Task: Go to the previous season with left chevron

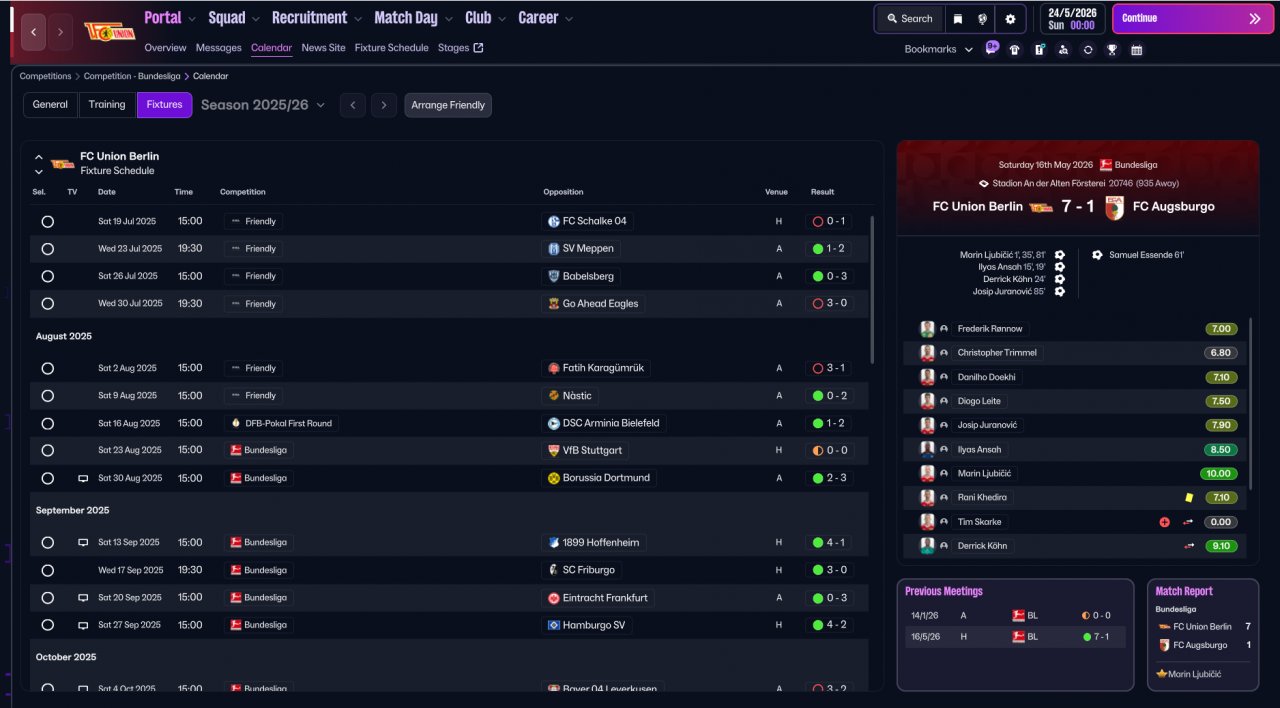Action: [352, 105]
